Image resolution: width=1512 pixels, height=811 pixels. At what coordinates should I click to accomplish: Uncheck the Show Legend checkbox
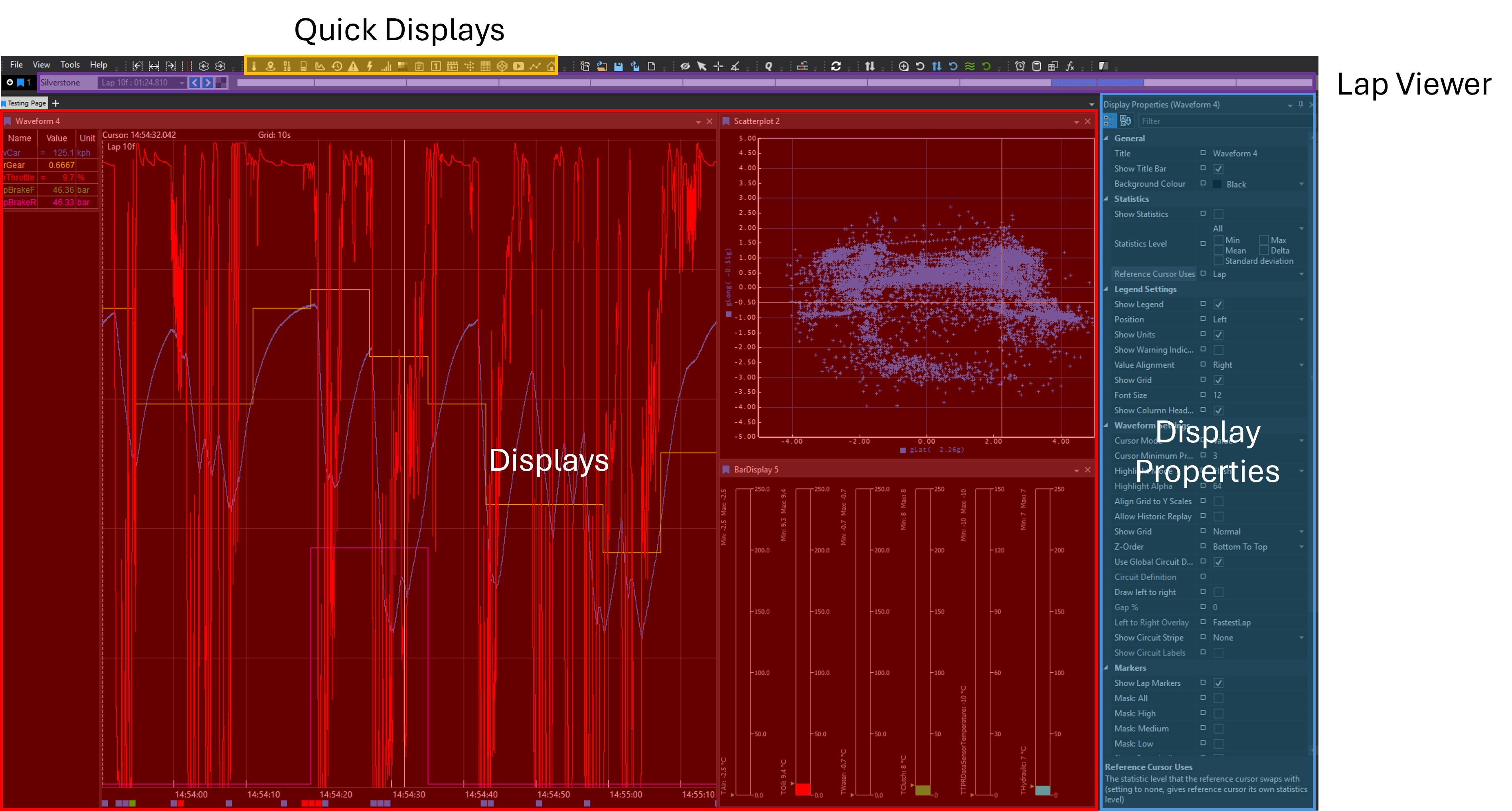pos(1219,304)
